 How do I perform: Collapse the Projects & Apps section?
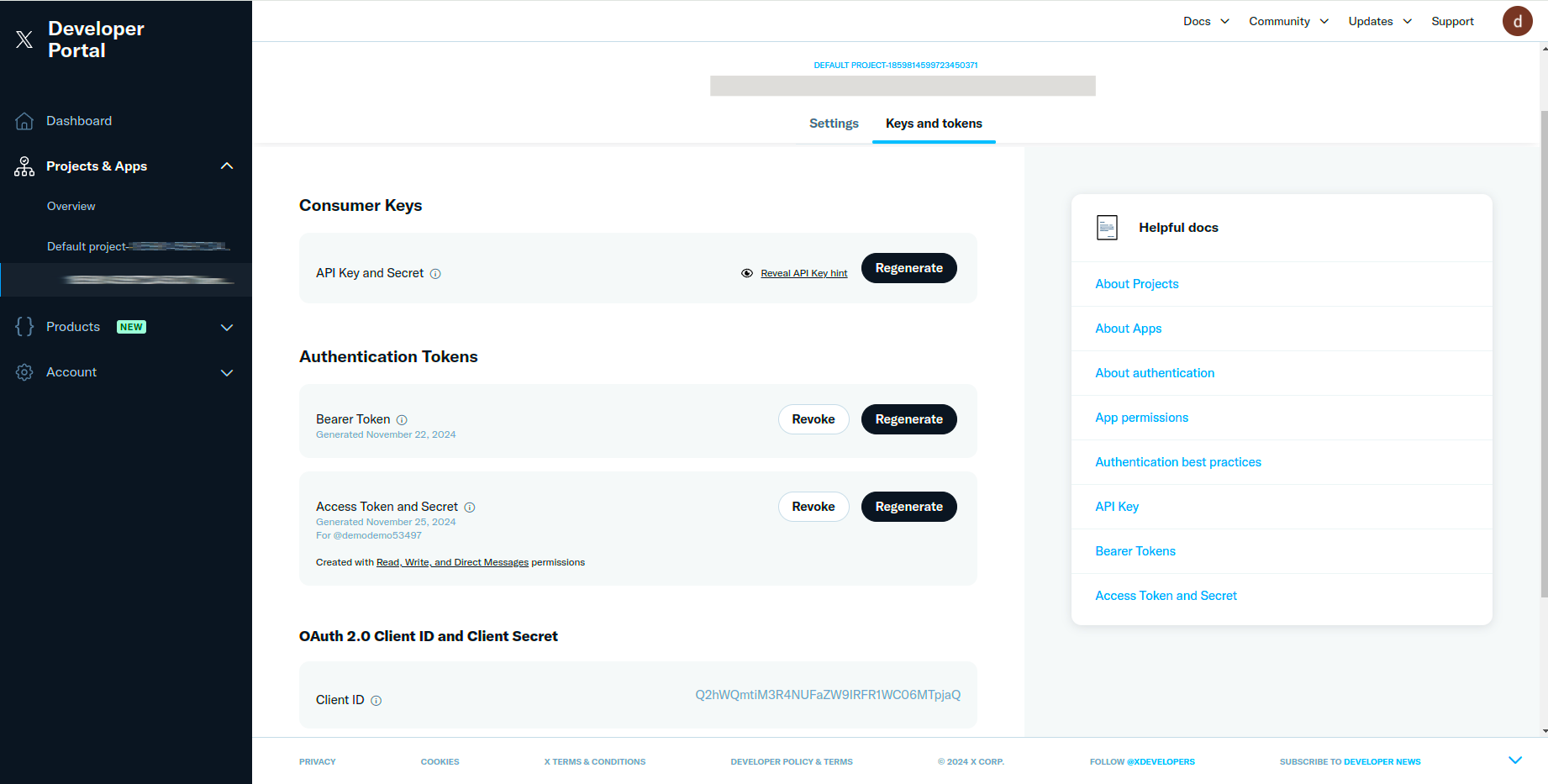(x=227, y=166)
